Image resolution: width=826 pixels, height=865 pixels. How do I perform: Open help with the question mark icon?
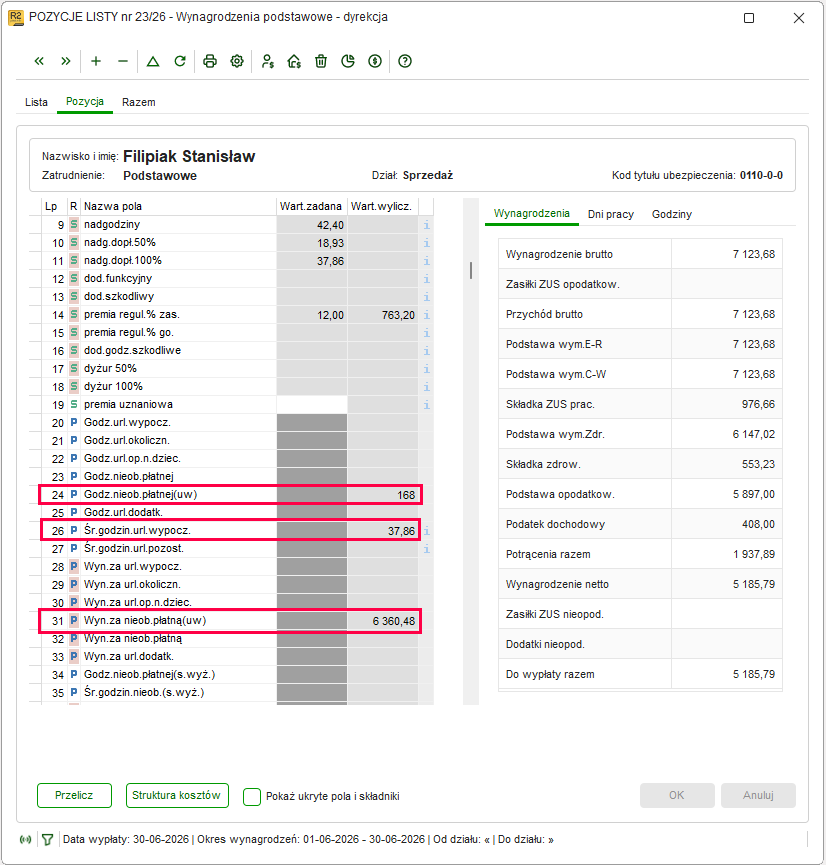pyautogui.click(x=405, y=61)
